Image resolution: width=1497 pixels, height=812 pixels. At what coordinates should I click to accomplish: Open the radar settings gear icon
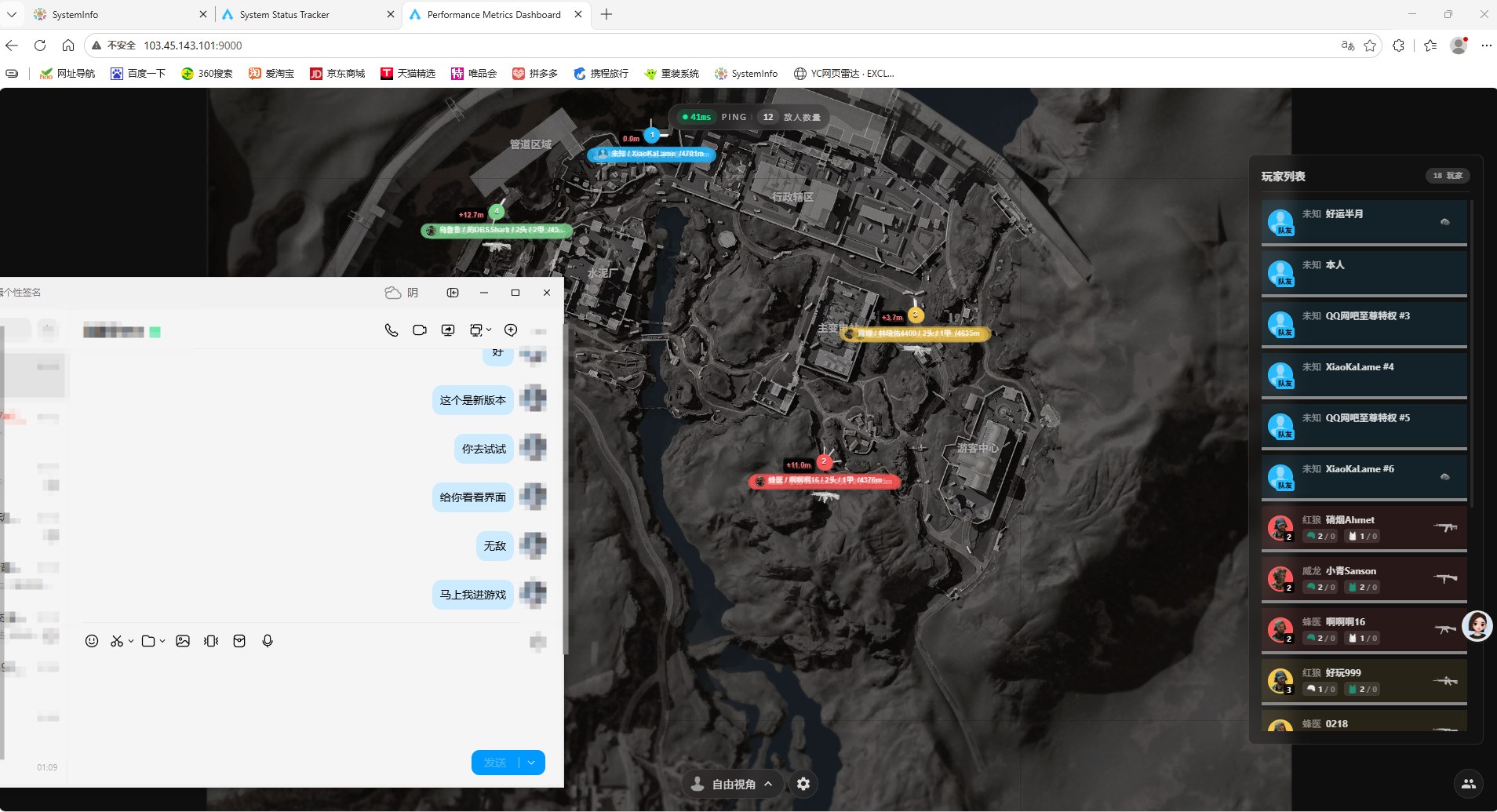tap(803, 784)
